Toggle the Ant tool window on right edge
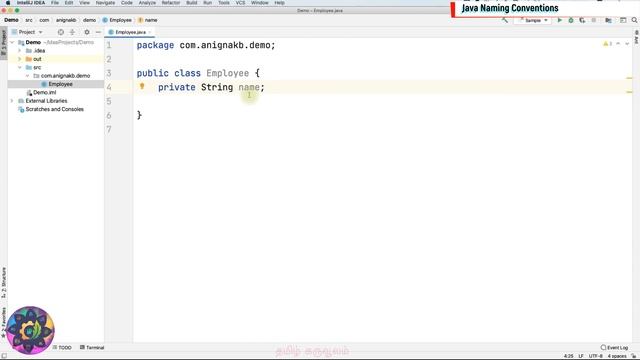The width and height of the screenshot is (640, 360). pos(636,37)
